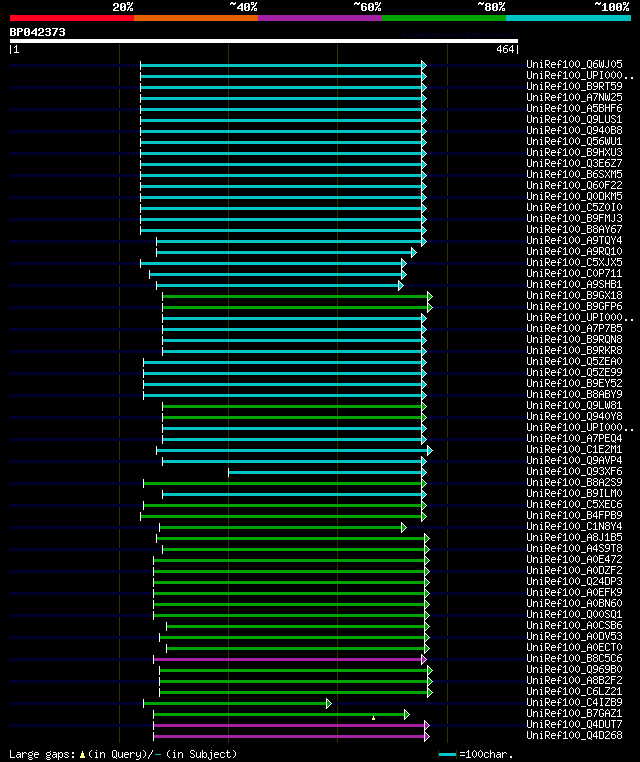Open the UniRef100_B9RT59 hit label

tap(574, 86)
